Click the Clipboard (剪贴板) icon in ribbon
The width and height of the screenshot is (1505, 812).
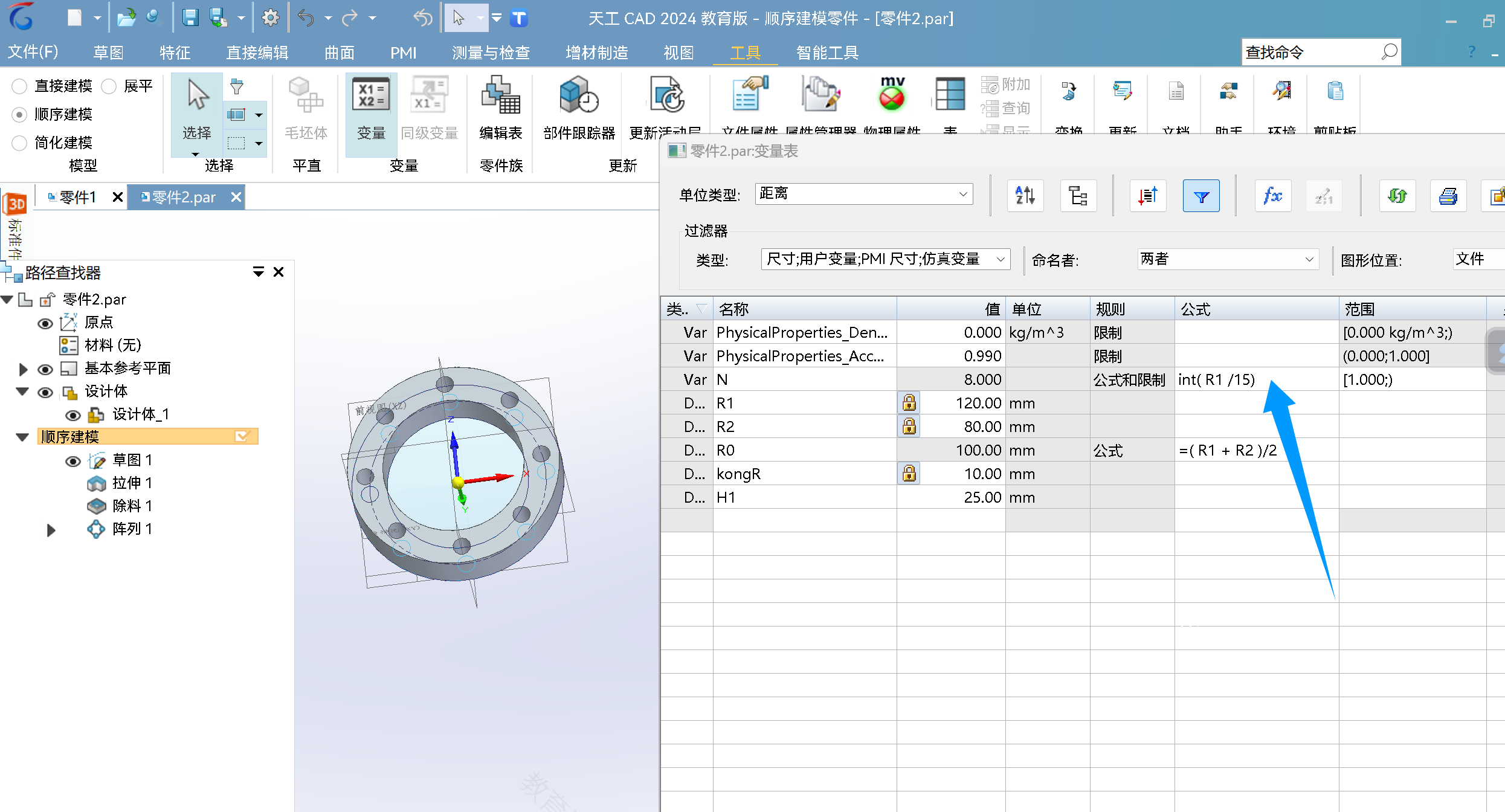[1335, 92]
